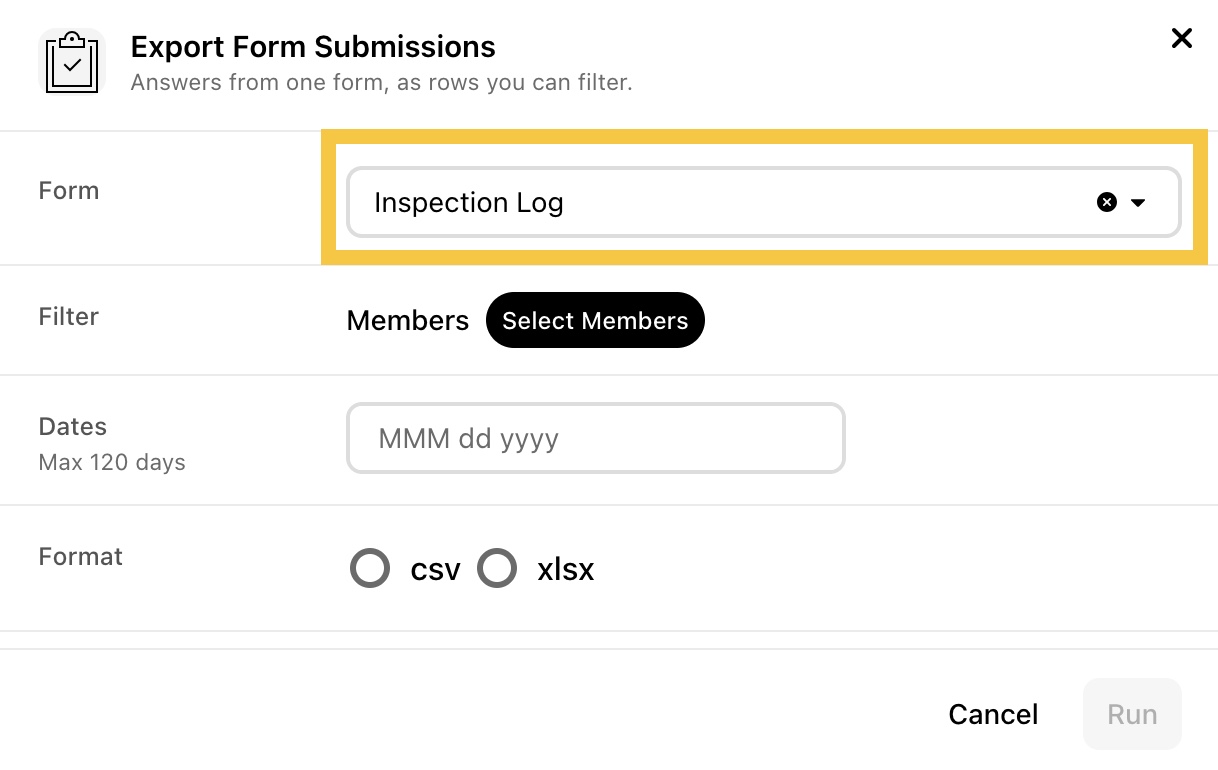Focus the MMM dd yyyy date field
Image resolution: width=1218 pixels, height=770 pixels.
click(x=596, y=438)
